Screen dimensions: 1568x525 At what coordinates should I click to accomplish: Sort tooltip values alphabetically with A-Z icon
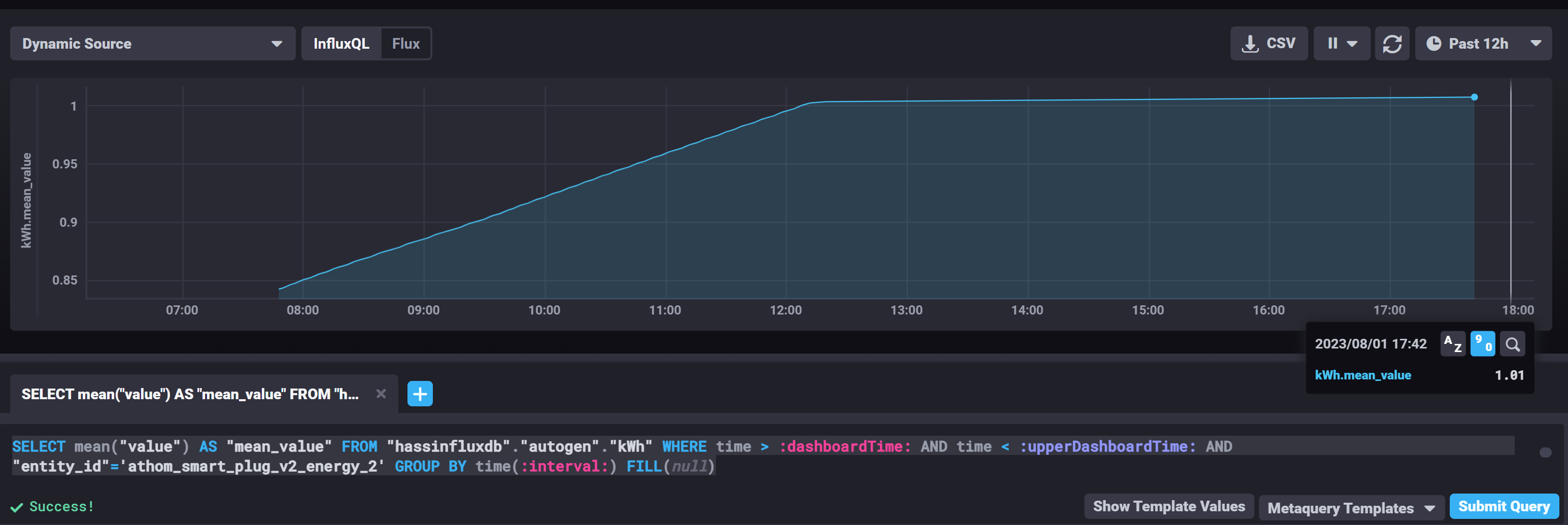point(1453,344)
